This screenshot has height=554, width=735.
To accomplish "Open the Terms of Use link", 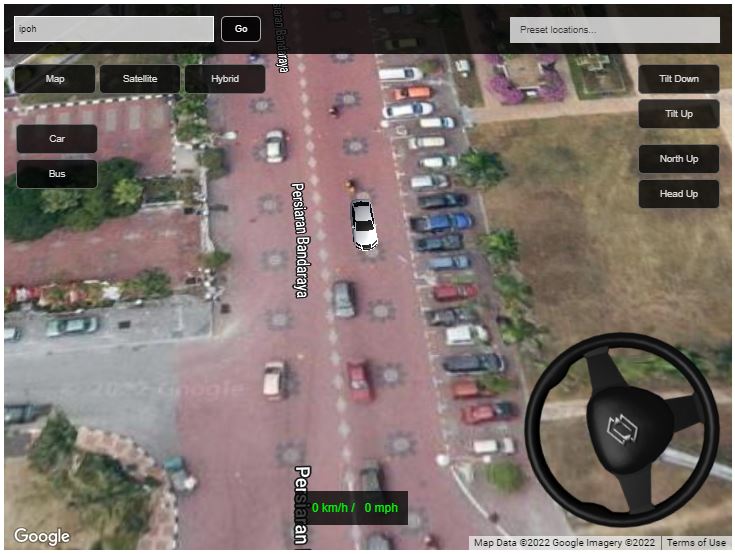I will [x=696, y=543].
